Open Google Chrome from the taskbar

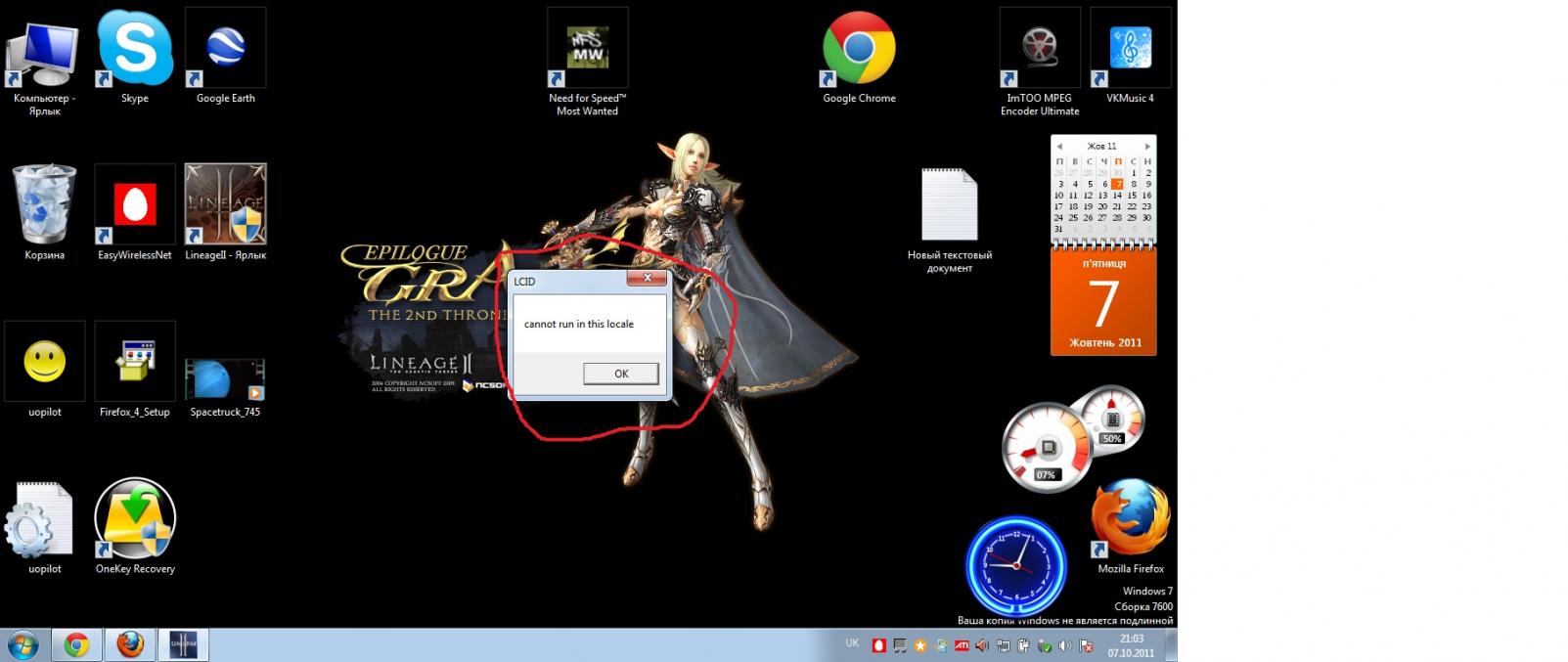pos(76,645)
